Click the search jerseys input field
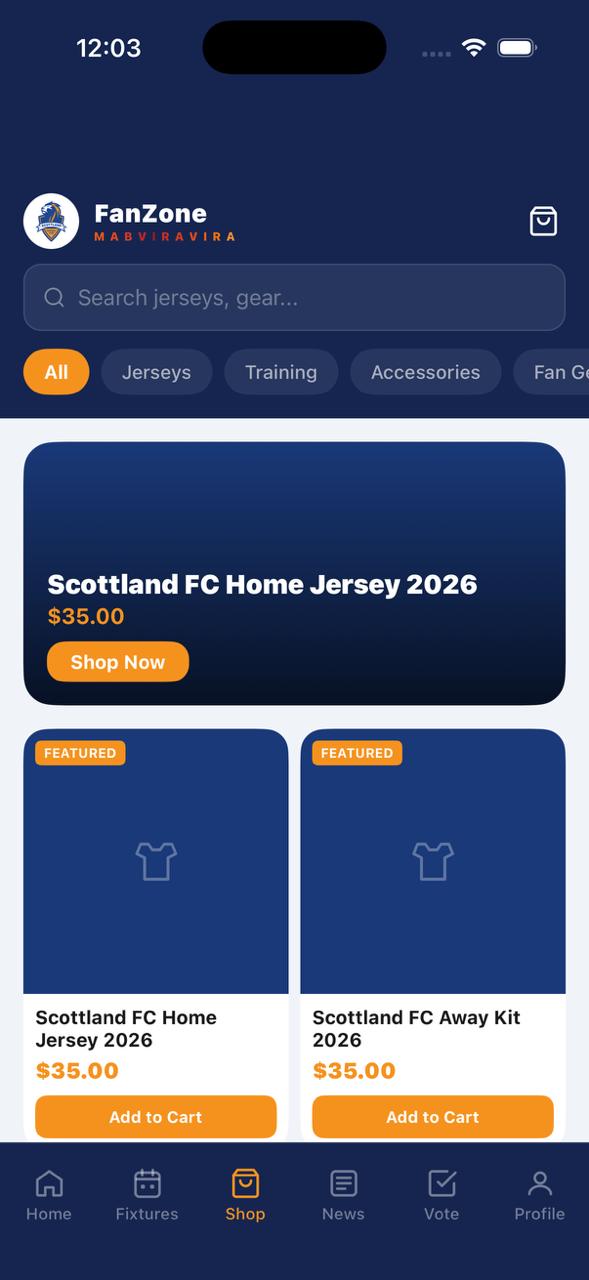Viewport: 589px width, 1280px height. point(294,297)
